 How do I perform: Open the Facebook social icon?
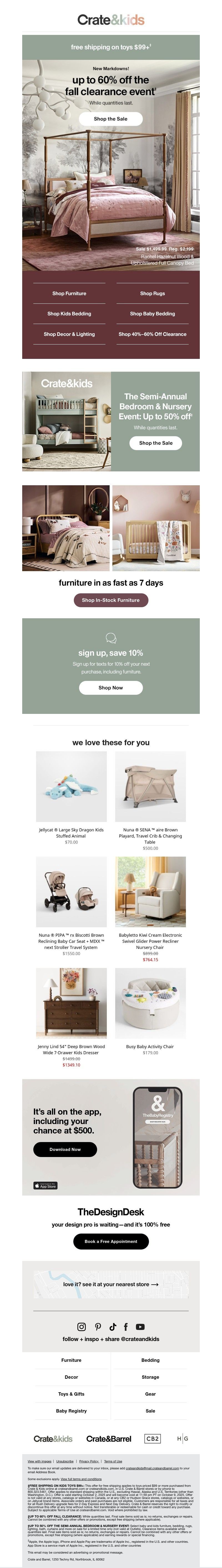click(126, 1327)
